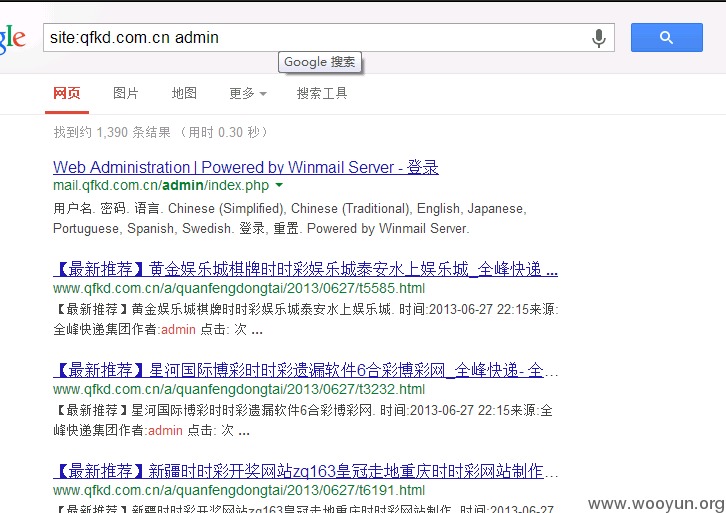Expand the 更多 dropdown menu
This screenshot has height=513, width=726.
click(x=248, y=94)
